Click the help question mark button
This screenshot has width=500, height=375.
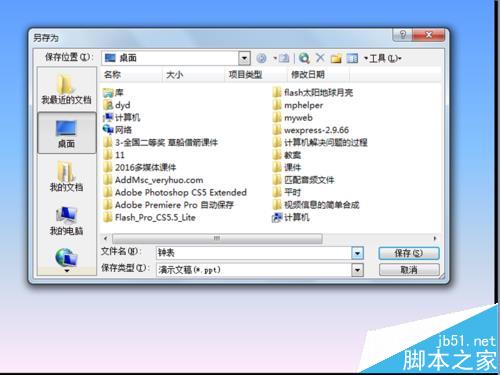tap(403, 35)
